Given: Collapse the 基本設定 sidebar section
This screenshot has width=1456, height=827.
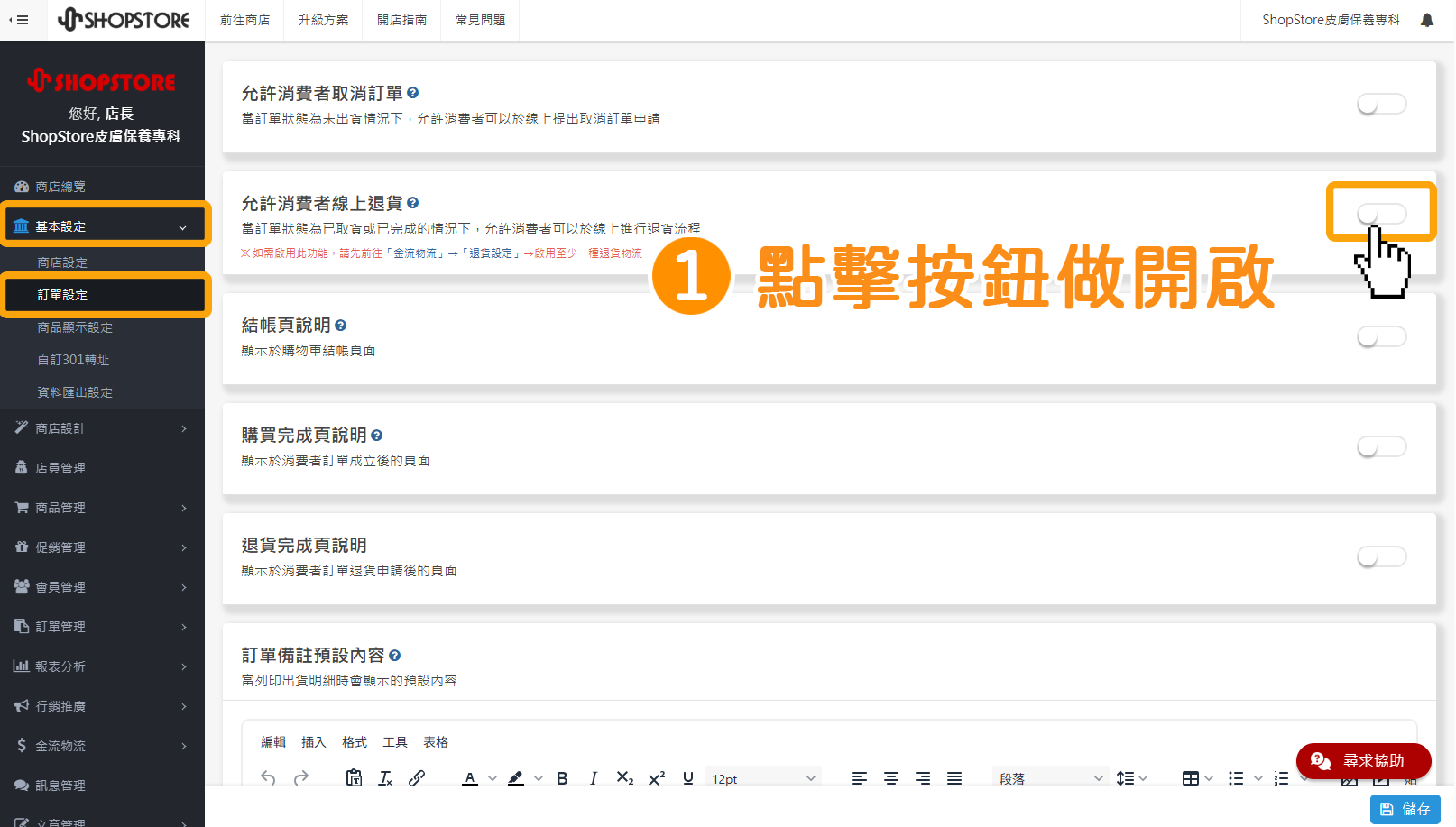Looking at the screenshot, I should [106, 225].
